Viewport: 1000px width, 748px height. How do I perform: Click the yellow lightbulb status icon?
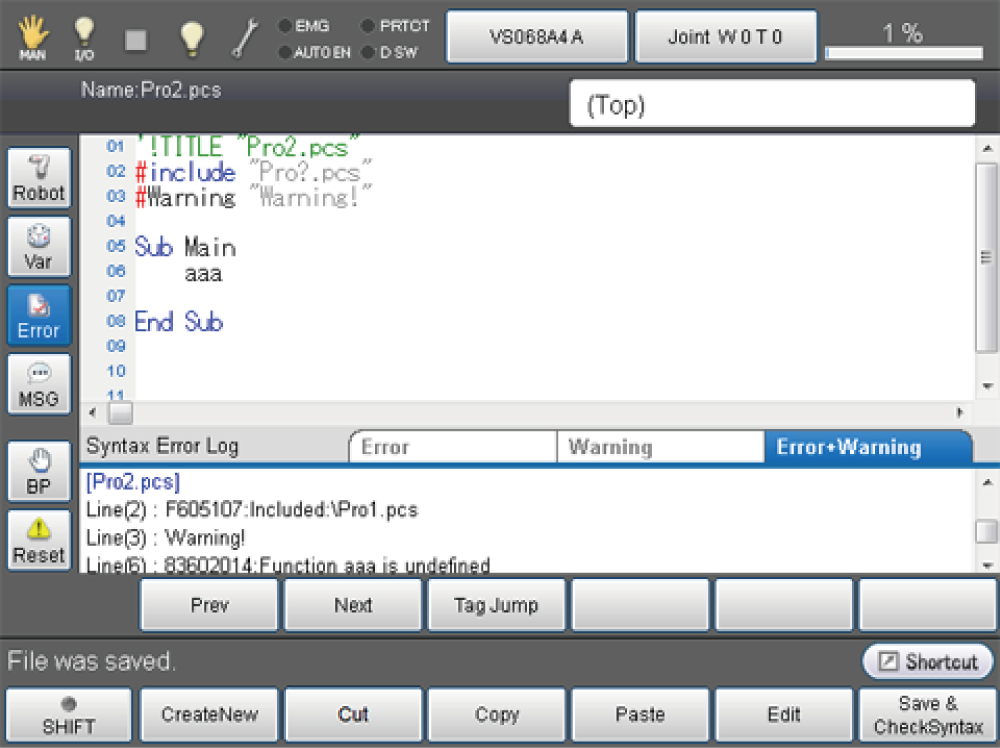click(191, 38)
